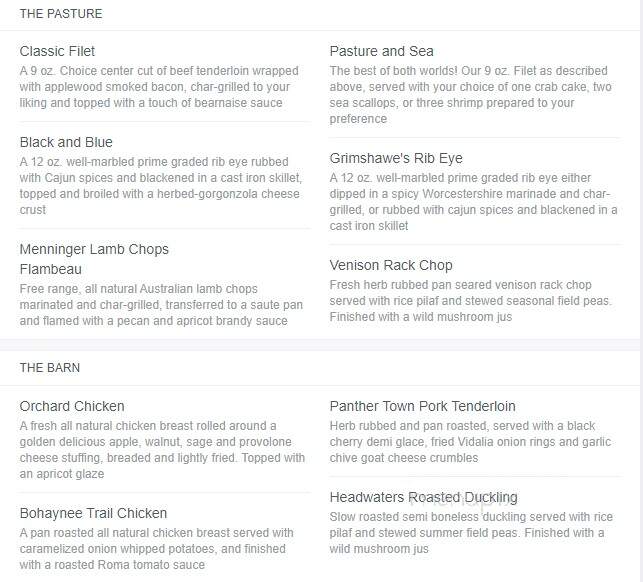Select Grimshawe's Rib Eye heading

[396, 158]
